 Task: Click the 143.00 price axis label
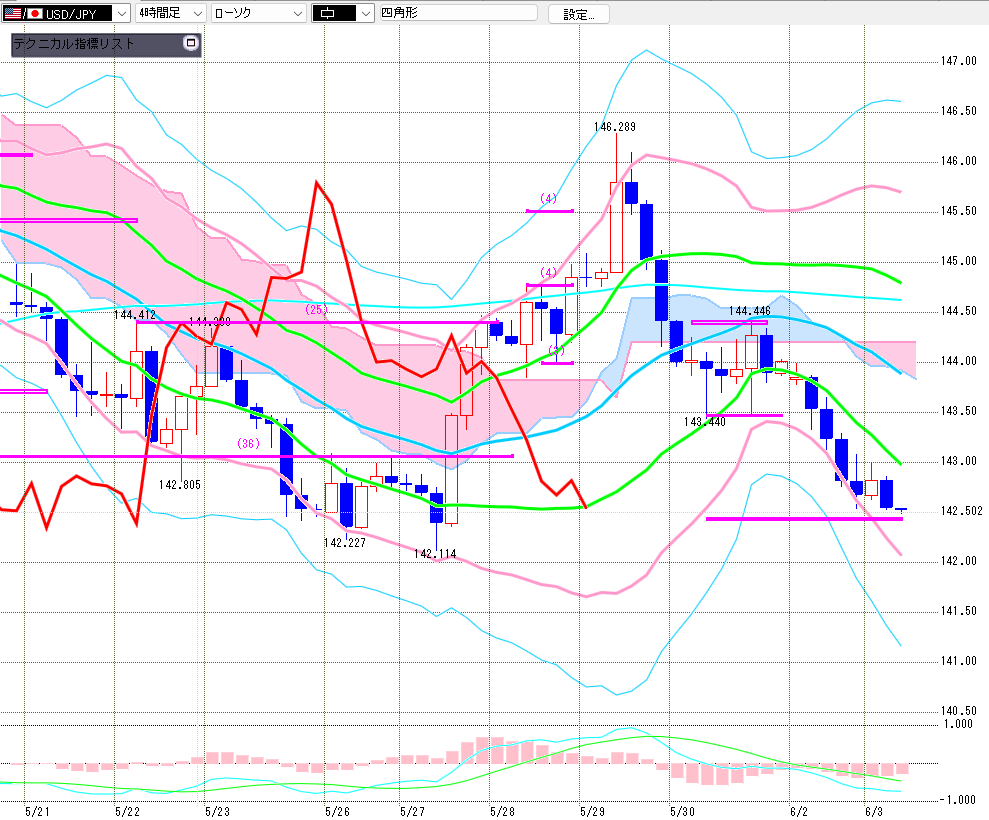tap(959, 461)
